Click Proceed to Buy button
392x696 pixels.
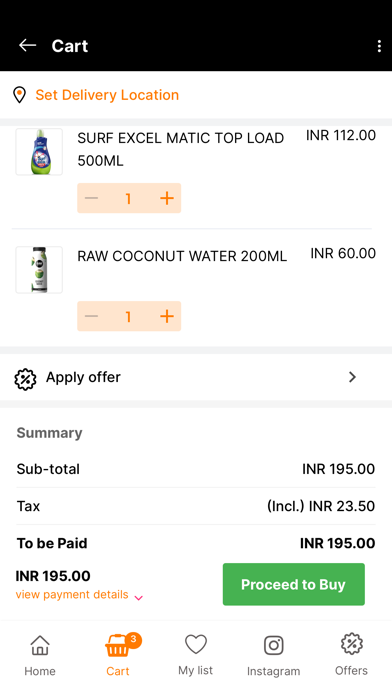click(x=293, y=584)
